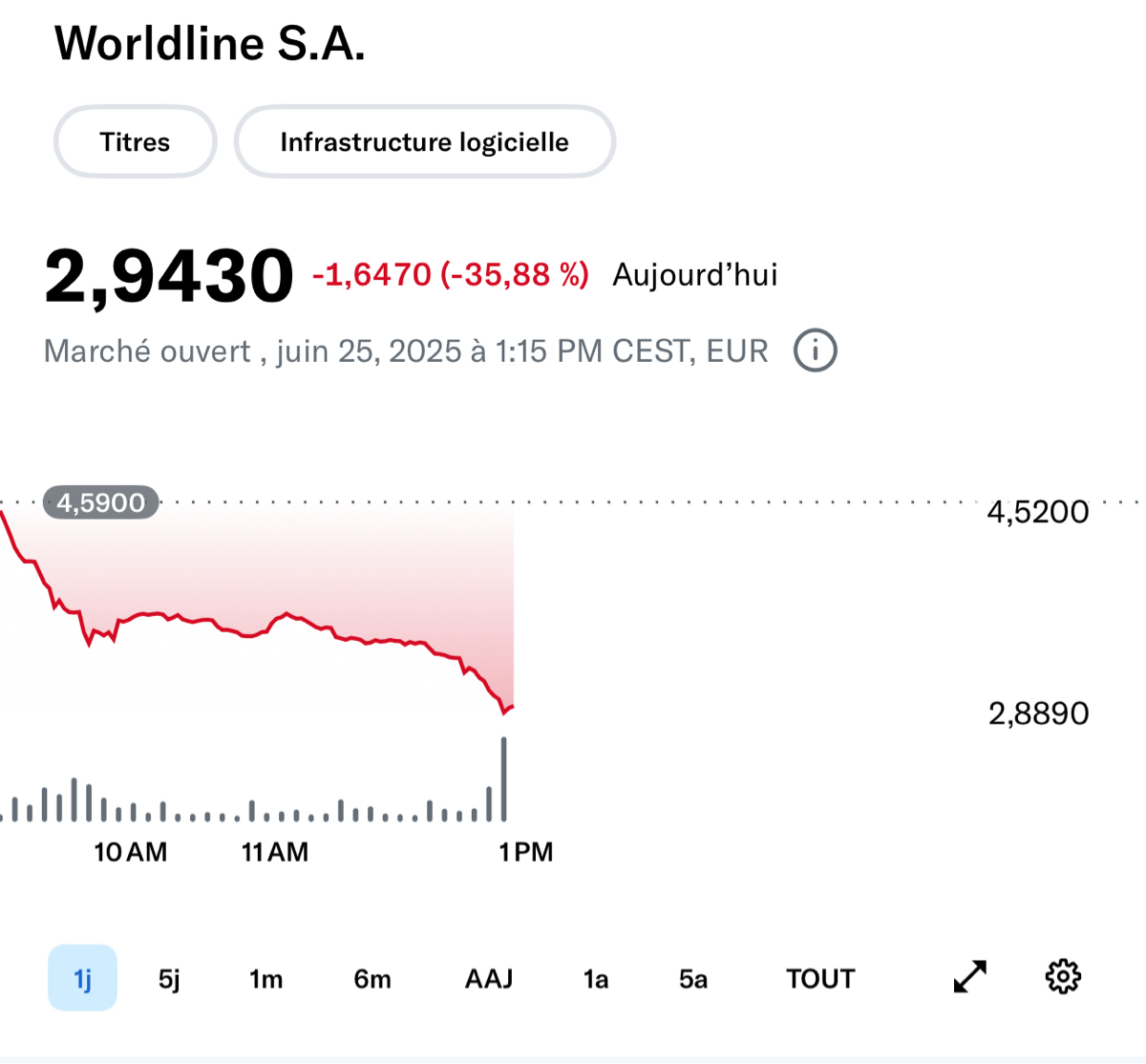The image size is (1146, 1064).
Task: Switch to the 1m time range
Action: 265,979
